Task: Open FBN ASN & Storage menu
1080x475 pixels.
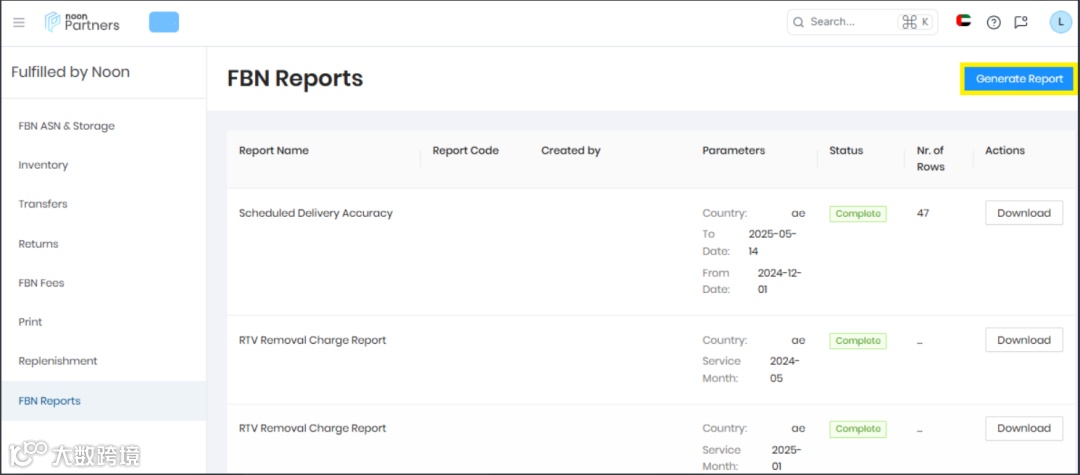Action: pyautogui.click(x=67, y=126)
